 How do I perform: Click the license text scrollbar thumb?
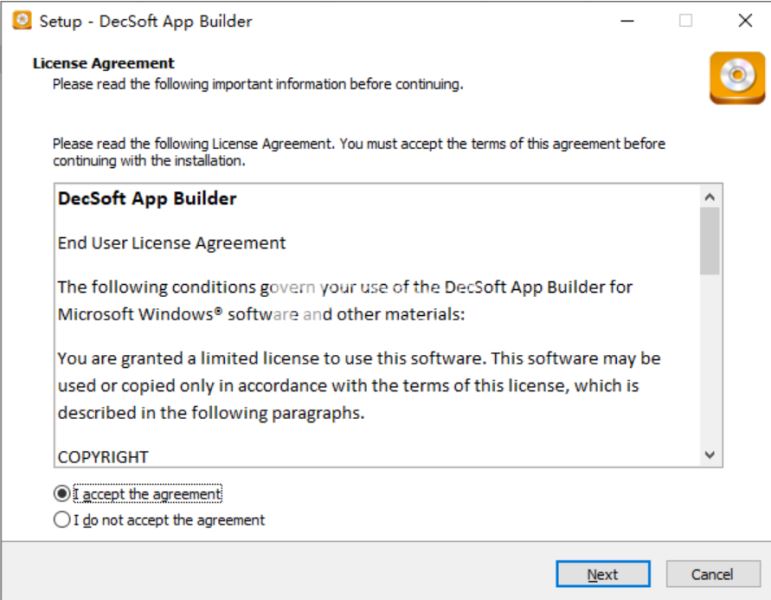click(x=710, y=240)
